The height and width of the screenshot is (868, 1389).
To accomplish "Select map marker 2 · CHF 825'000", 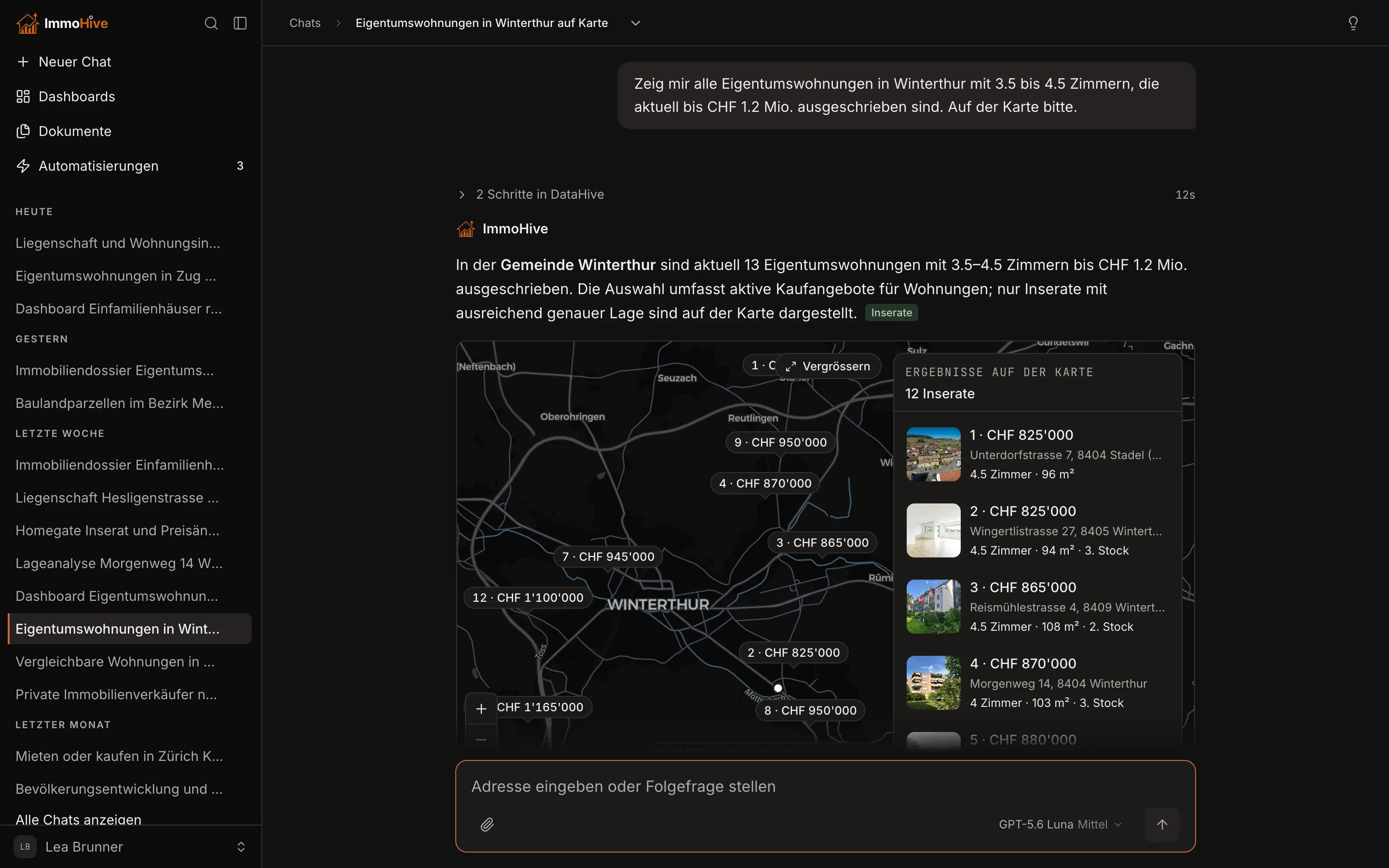I will coord(794,653).
